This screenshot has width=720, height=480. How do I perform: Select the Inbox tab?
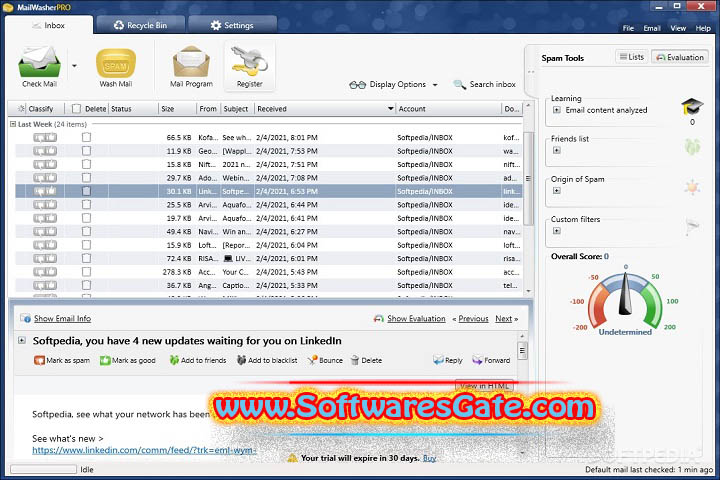(x=49, y=25)
